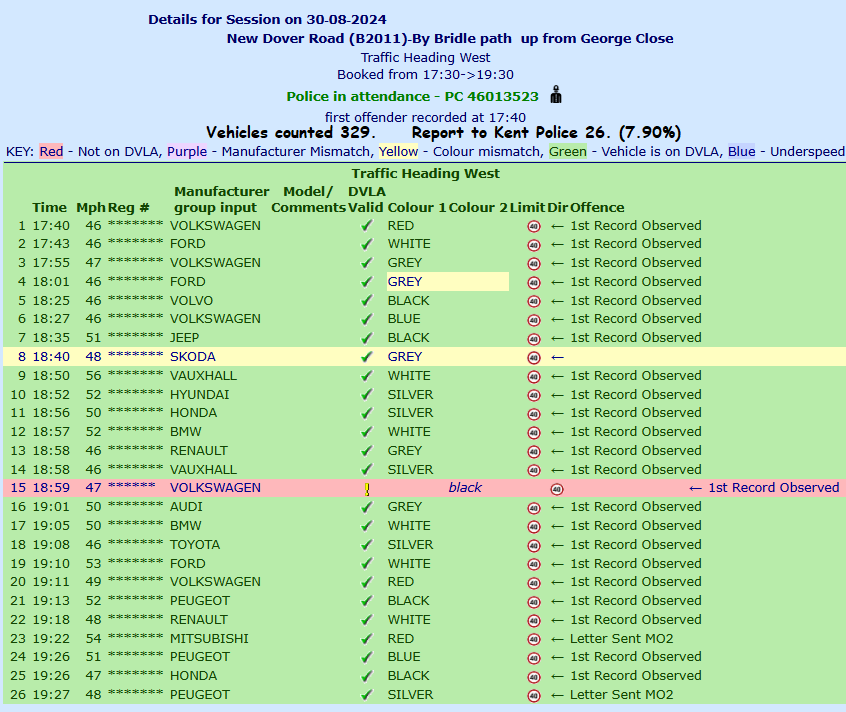Click MITSUBISHI manufacturer name in row 23
846x712 pixels.
tap(209, 639)
